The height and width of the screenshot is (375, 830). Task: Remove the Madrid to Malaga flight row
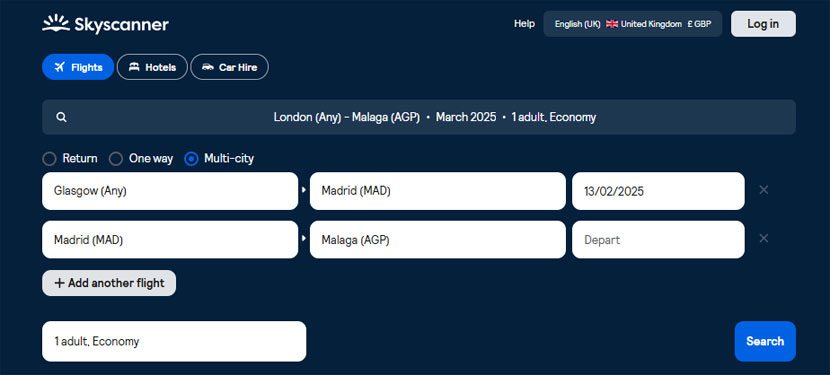point(763,238)
